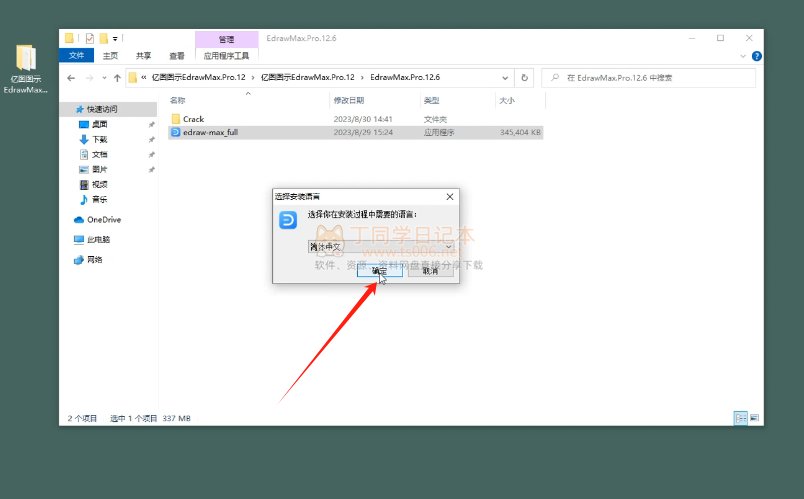The width and height of the screenshot is (804, 499).
Task: Switch to details view icon in status bar
Action: [740, 418]
